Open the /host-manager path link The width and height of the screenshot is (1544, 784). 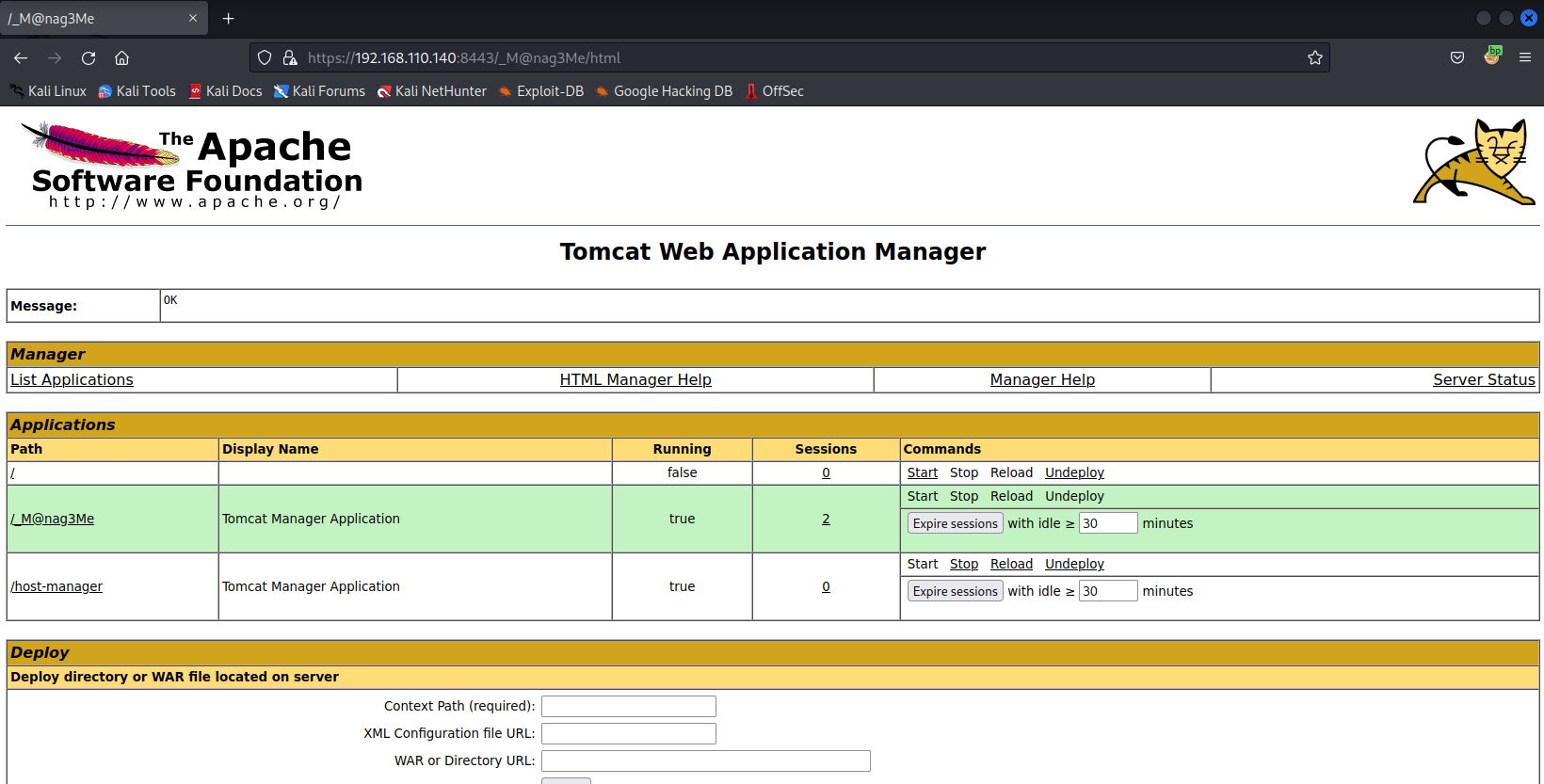[56, 586]
